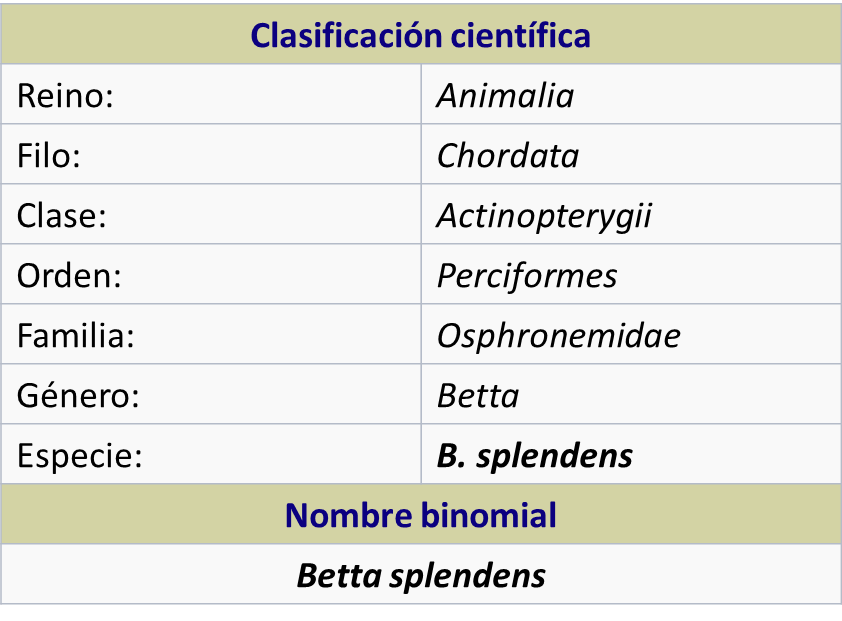Select the "Familia:" row label
The height and width of the screenshot is (621, 842).
point(76,336)
